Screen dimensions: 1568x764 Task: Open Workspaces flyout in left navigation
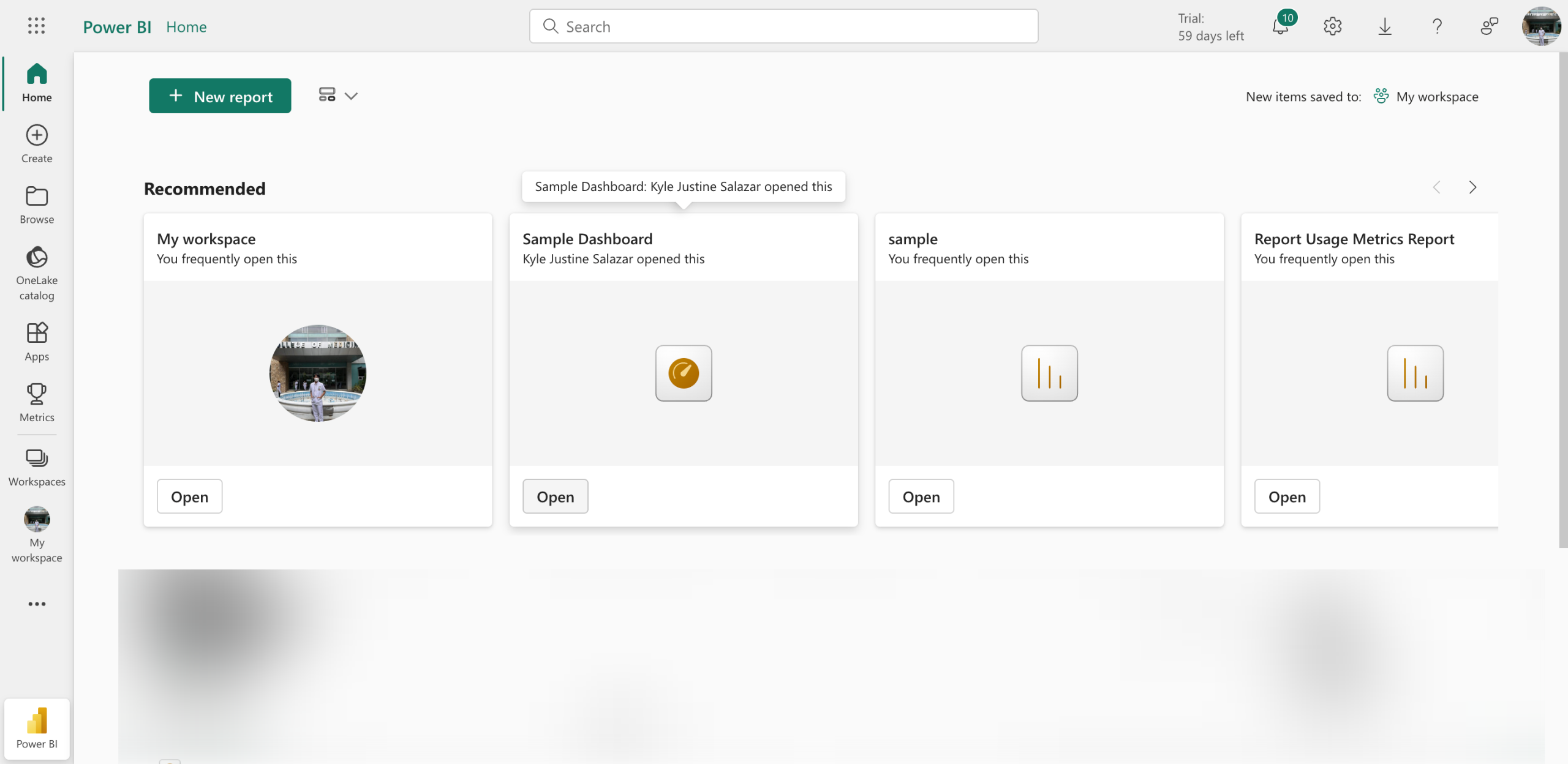[x=37, y=467]
